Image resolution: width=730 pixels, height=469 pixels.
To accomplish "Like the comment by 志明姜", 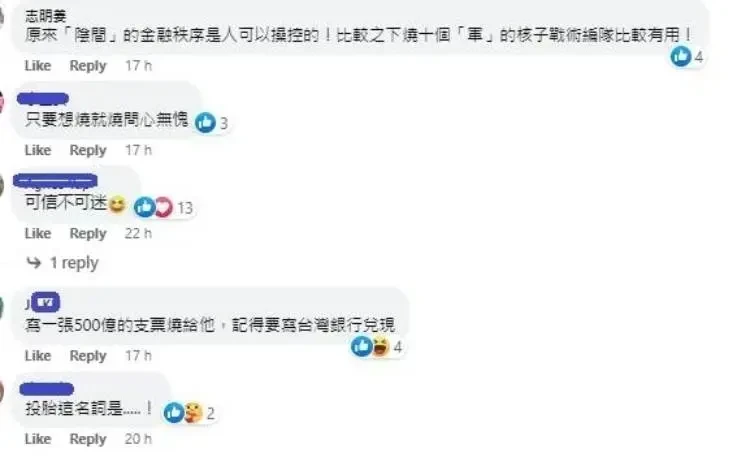I will [38, 66].
